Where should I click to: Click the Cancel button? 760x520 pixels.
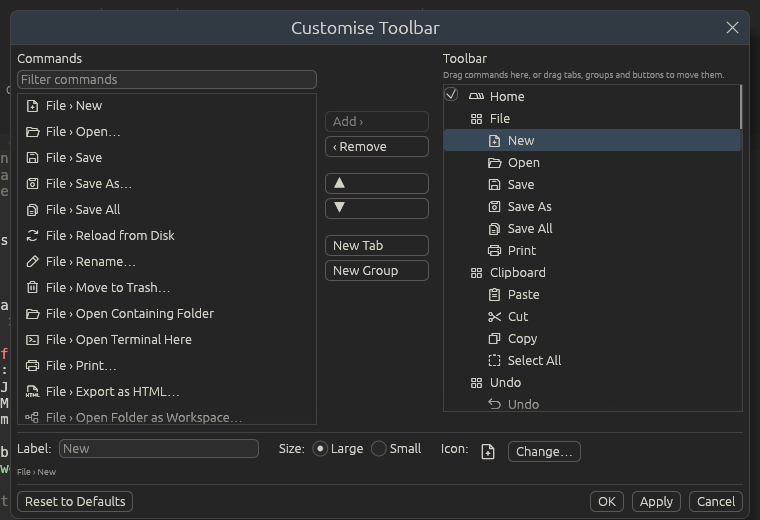point(716,502)
